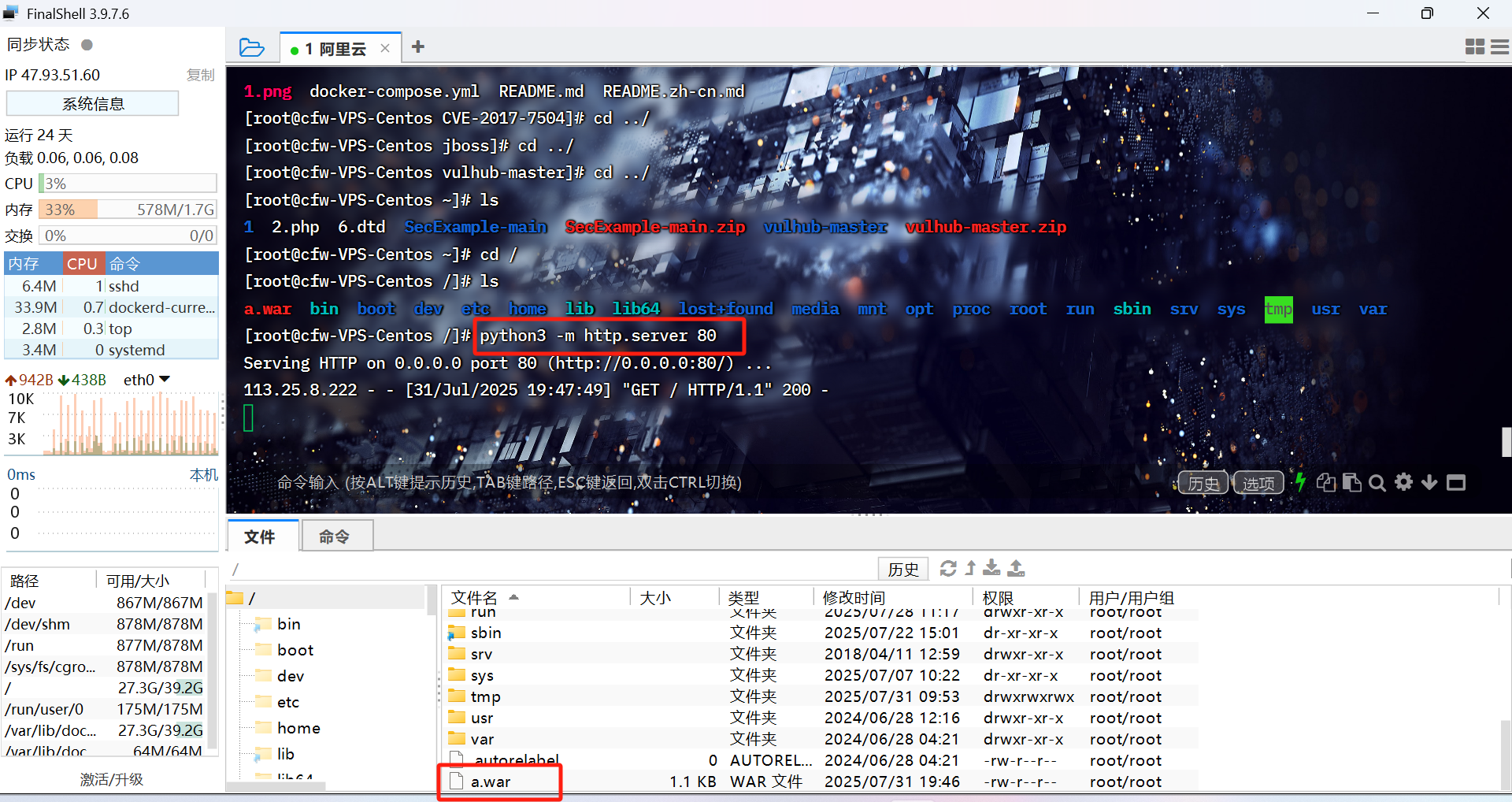
Task: Click the 本机 latency label
Action: tap(204, 474)
